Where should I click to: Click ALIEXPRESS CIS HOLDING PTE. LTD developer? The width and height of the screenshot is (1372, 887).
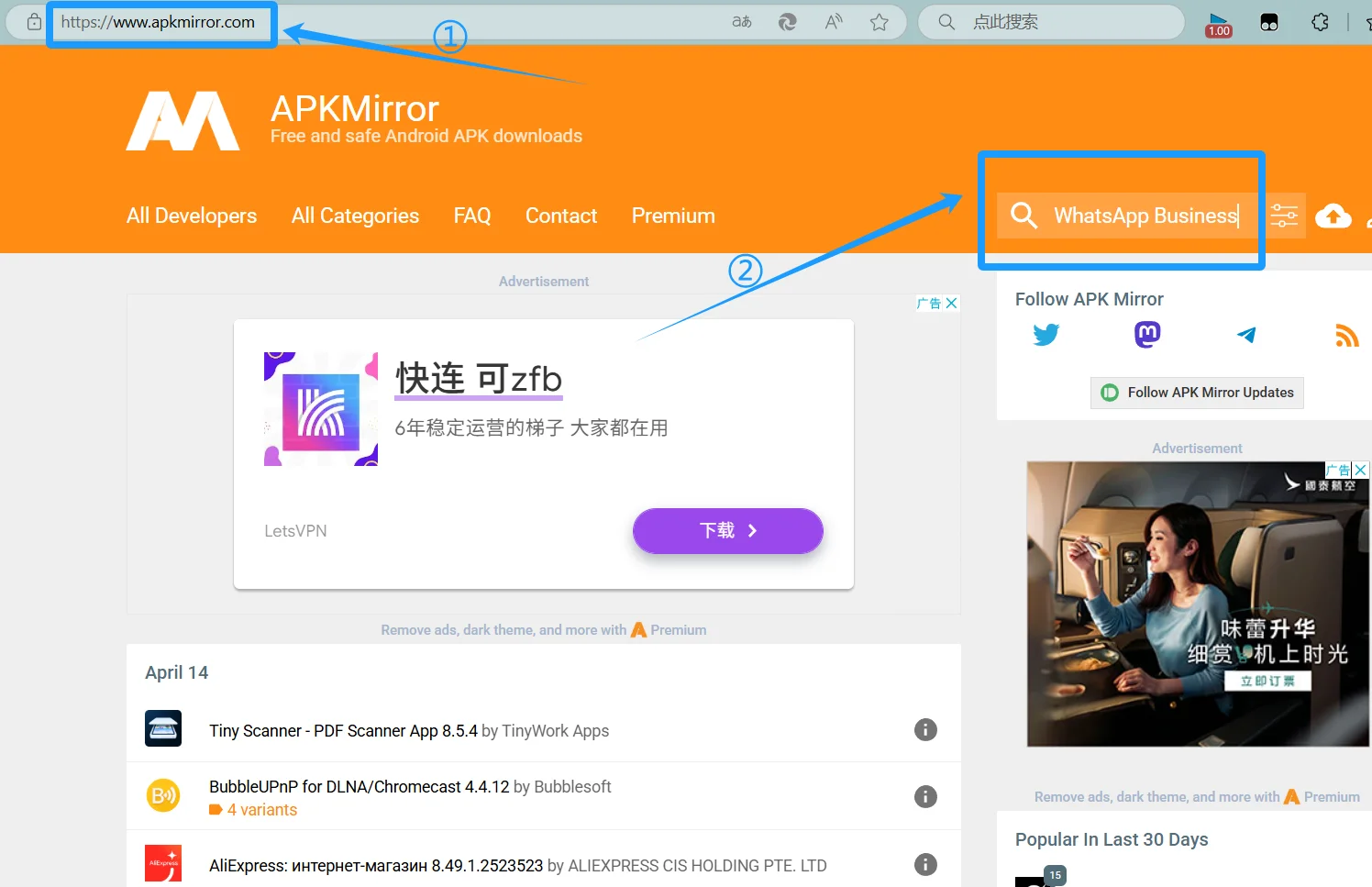click(697, 866)
